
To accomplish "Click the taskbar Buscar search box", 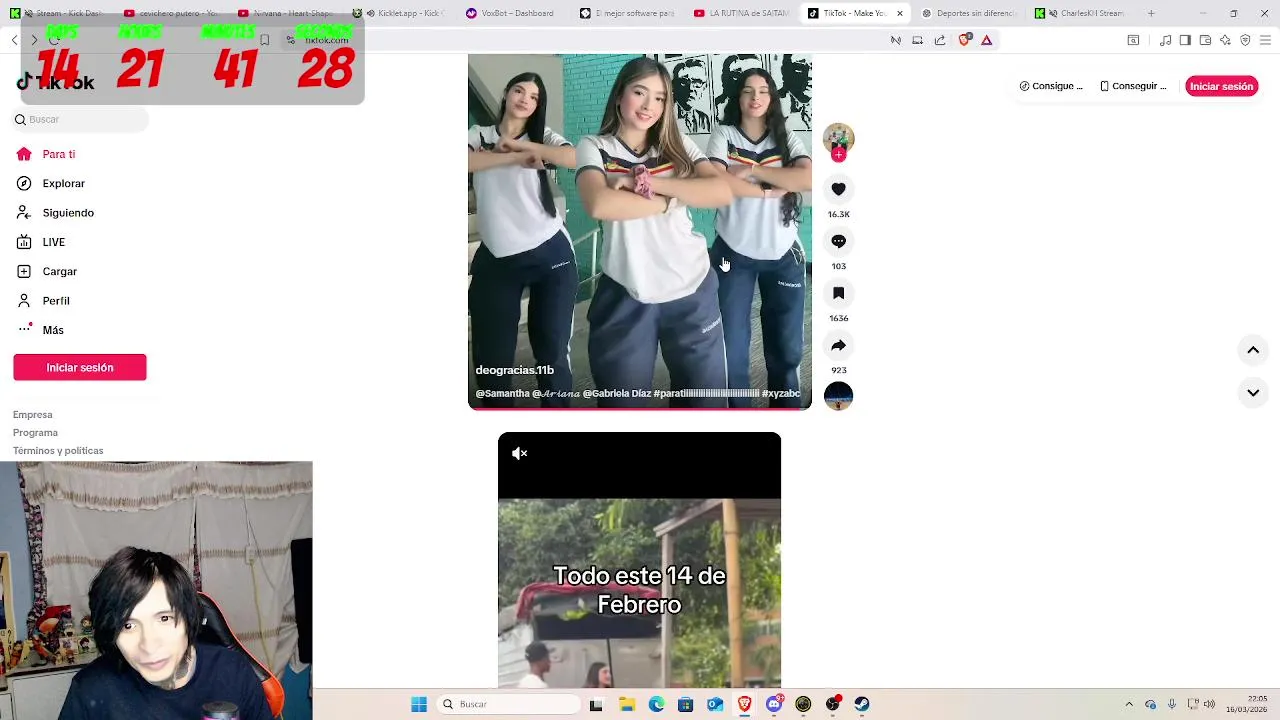I will click(510, 704).
